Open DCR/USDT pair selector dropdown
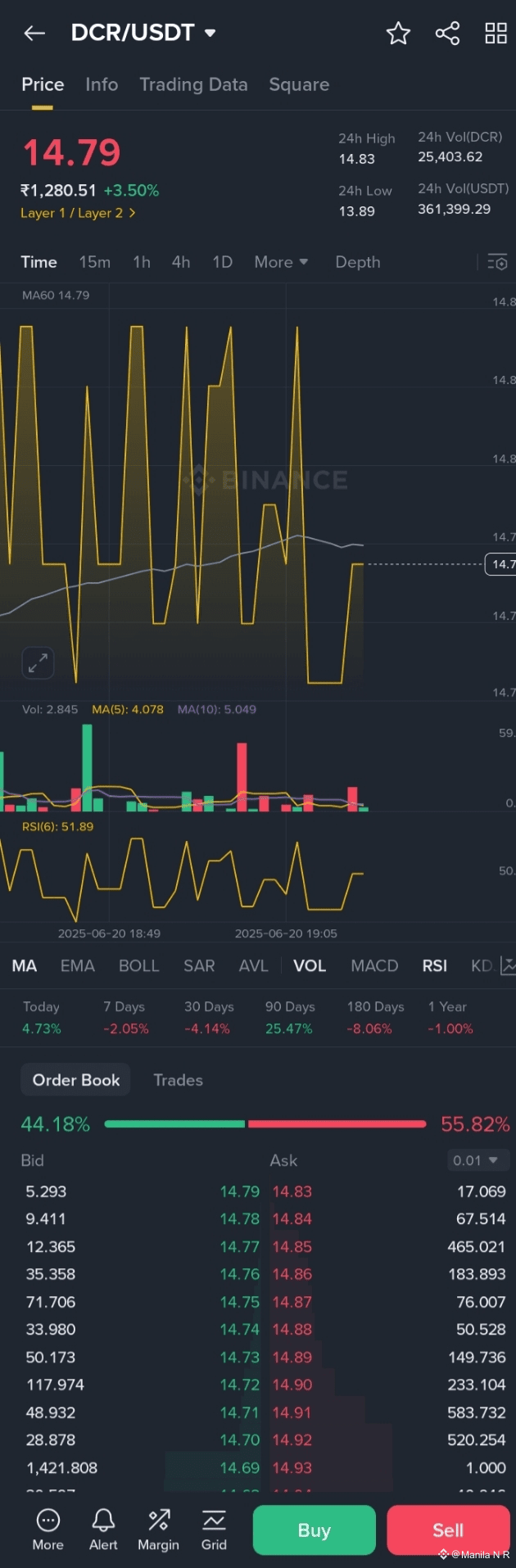 point(143,33)
